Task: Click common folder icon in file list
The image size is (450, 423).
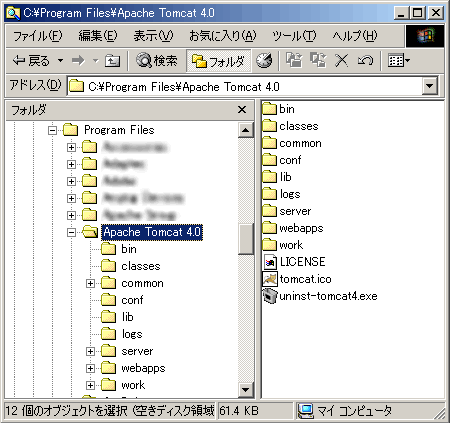Action: tap(269, 143)
